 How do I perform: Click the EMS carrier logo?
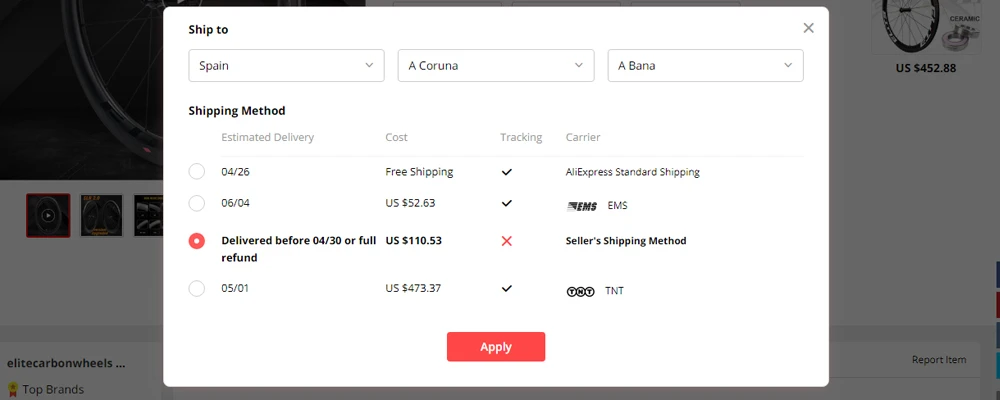tap(581, 206)
